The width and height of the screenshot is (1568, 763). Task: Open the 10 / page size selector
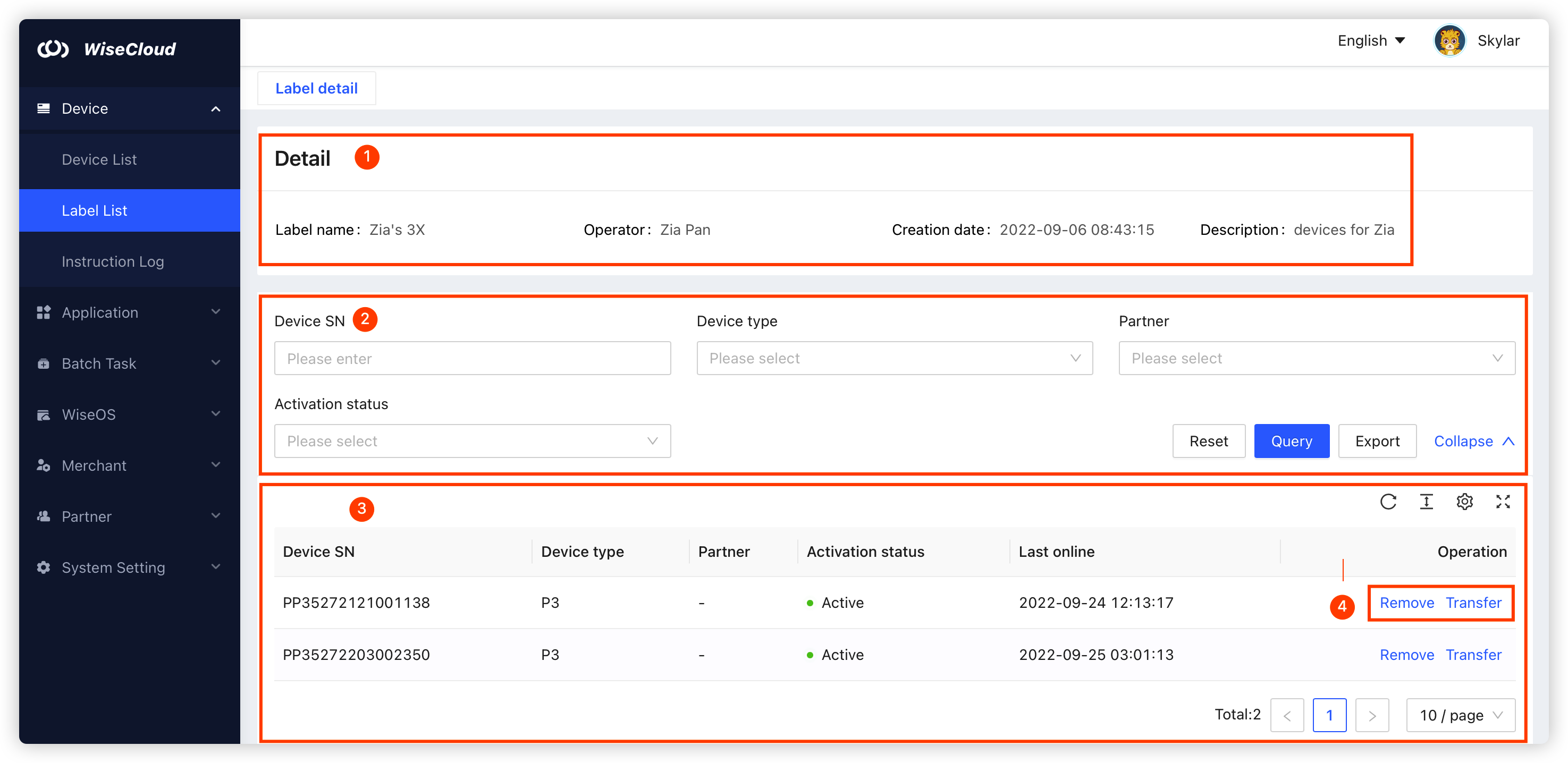(x=1460, y=715)
